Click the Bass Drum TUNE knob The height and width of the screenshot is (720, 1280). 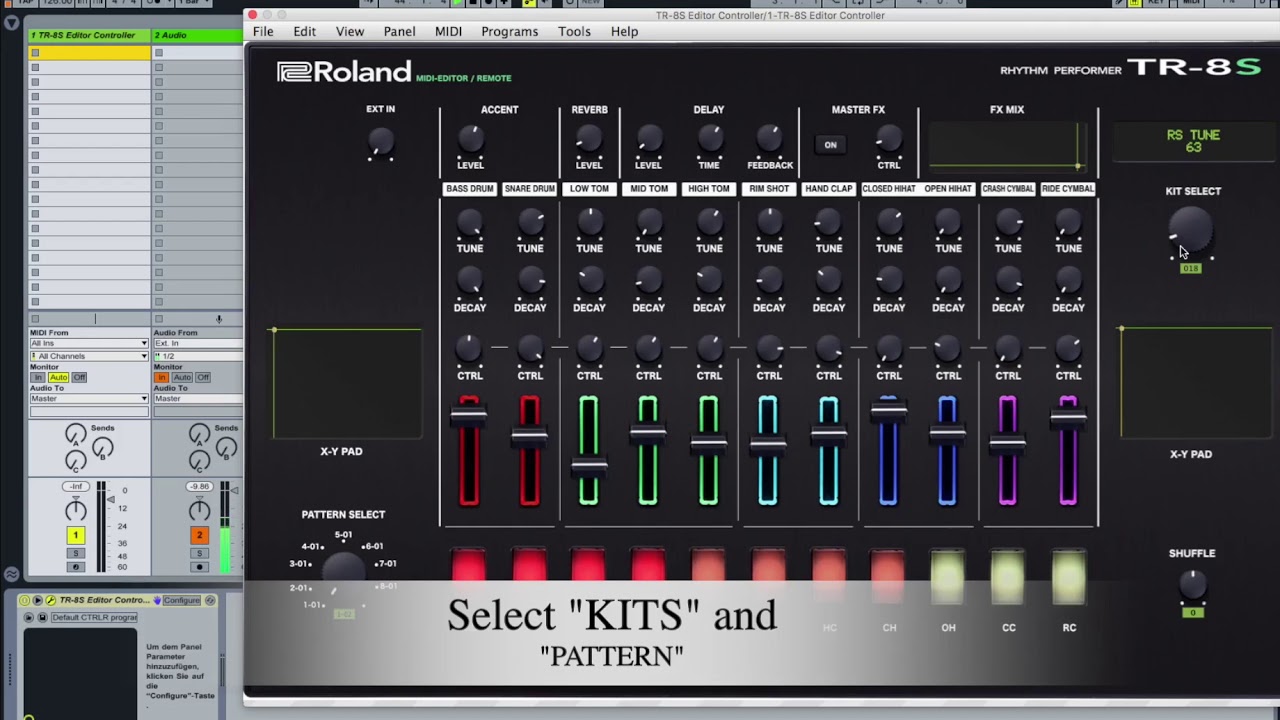470,223
